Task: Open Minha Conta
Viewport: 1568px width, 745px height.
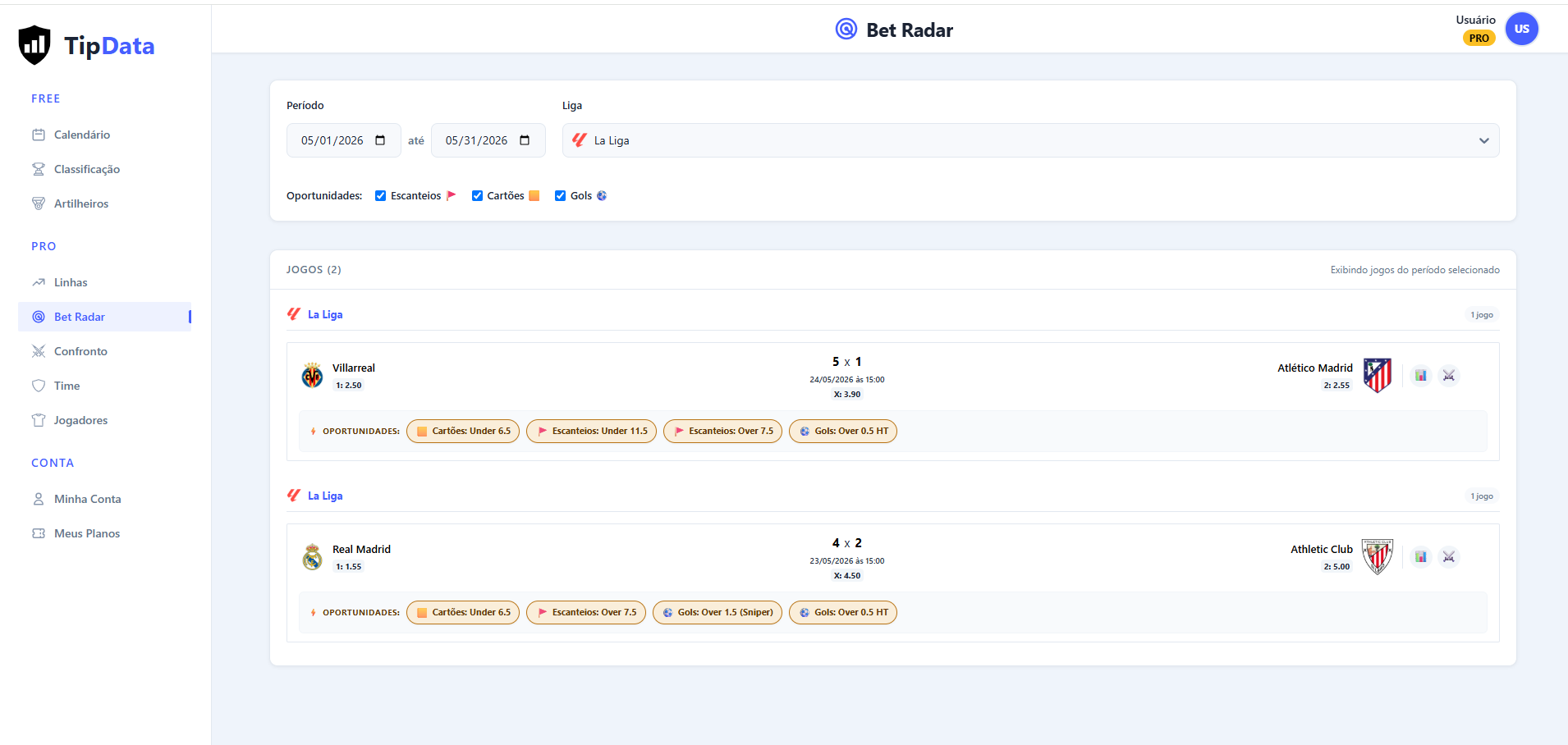Action: [104, 499]
